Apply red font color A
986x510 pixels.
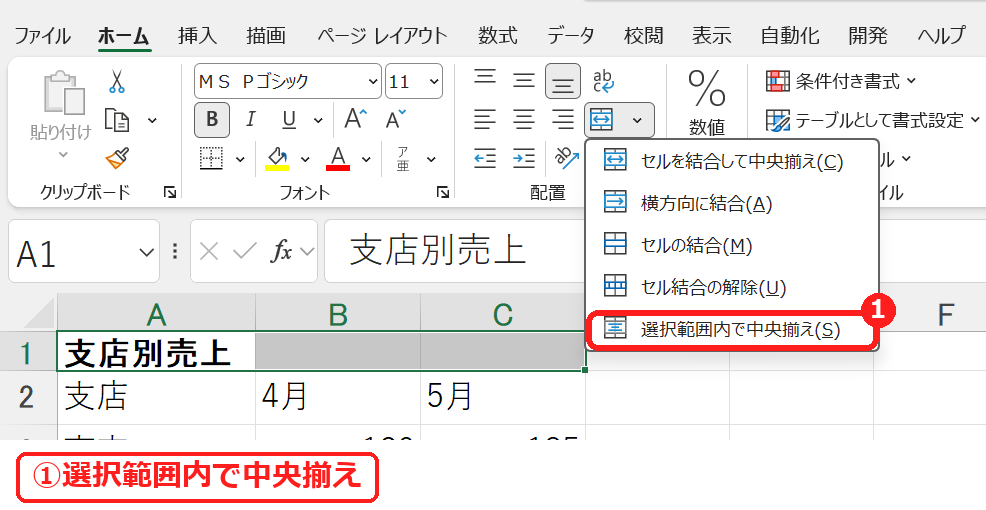point(338,158)
